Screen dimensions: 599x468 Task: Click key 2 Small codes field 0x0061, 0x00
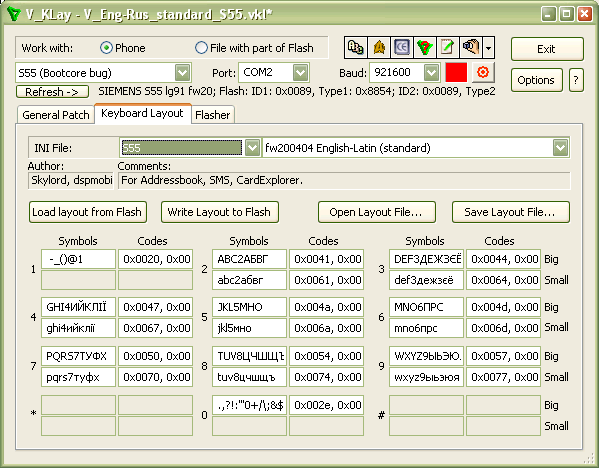point(327,280)
